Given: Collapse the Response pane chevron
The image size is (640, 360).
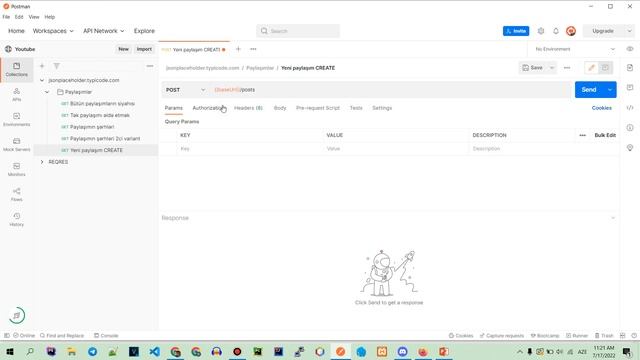Looking at the screenshot, I should click(613, 218).
